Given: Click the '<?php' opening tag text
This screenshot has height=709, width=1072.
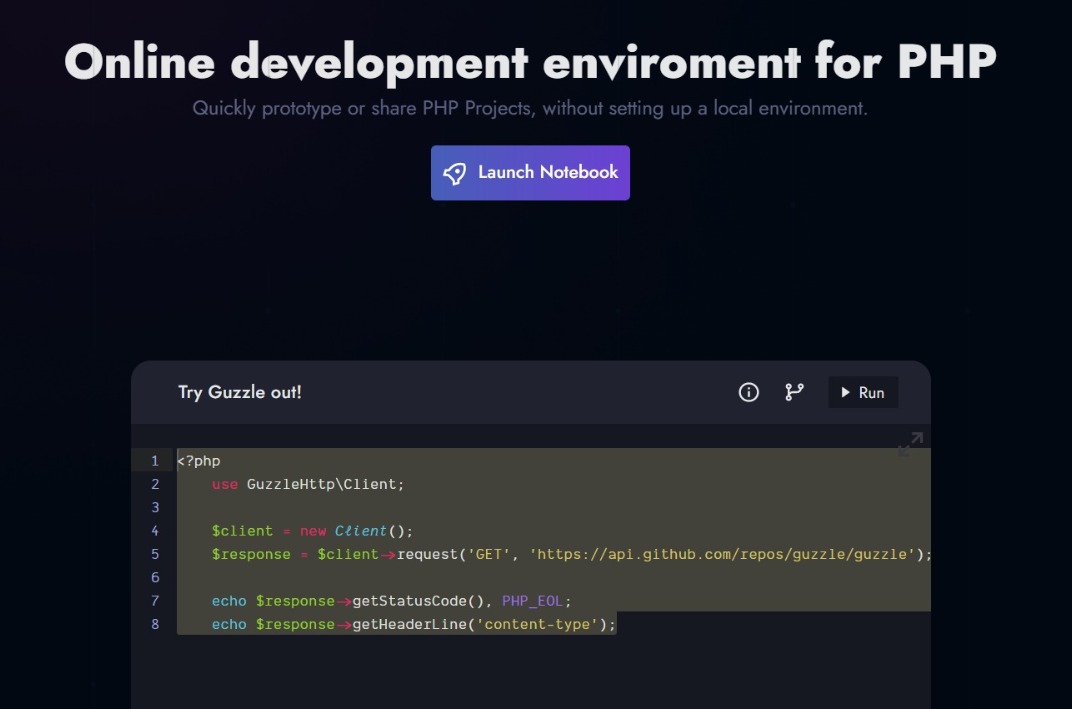Looking at the screenshot, I should coord(199,461).
